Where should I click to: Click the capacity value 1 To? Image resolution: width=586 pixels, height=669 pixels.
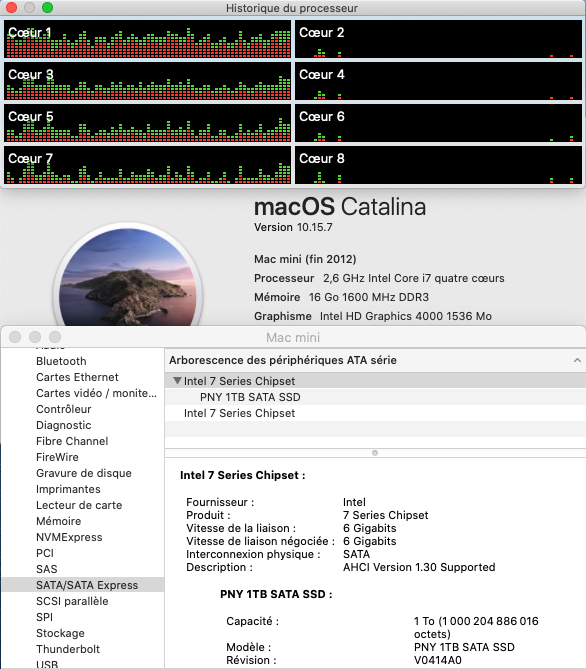pyautogui.click(x=476, y=627)
